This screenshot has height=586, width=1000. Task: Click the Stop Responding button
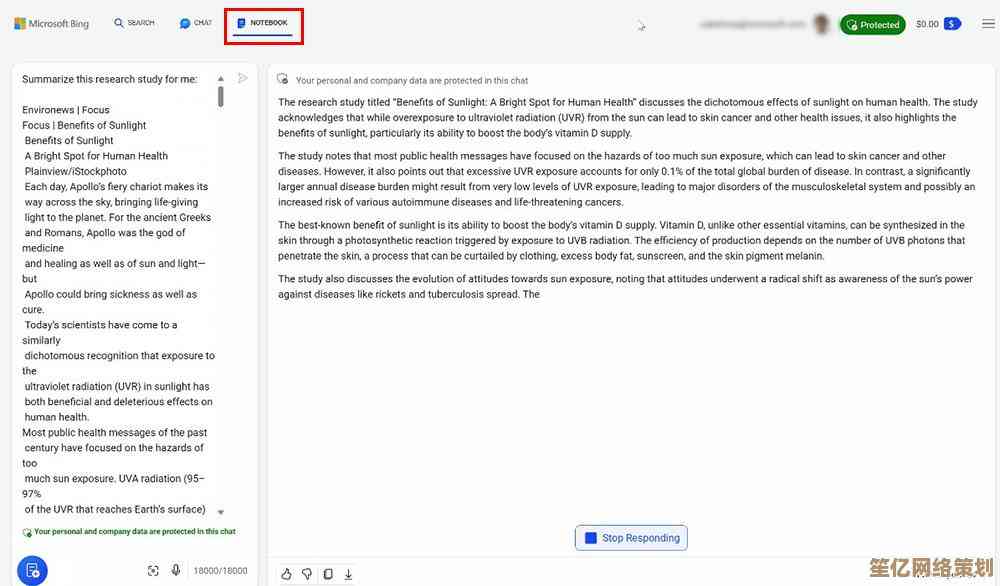631,538
